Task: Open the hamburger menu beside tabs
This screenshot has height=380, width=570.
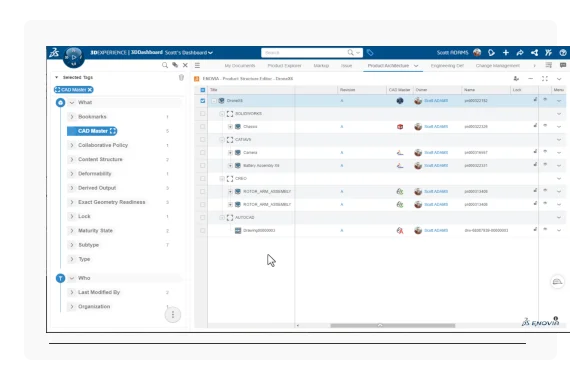Action: point(197,65)
